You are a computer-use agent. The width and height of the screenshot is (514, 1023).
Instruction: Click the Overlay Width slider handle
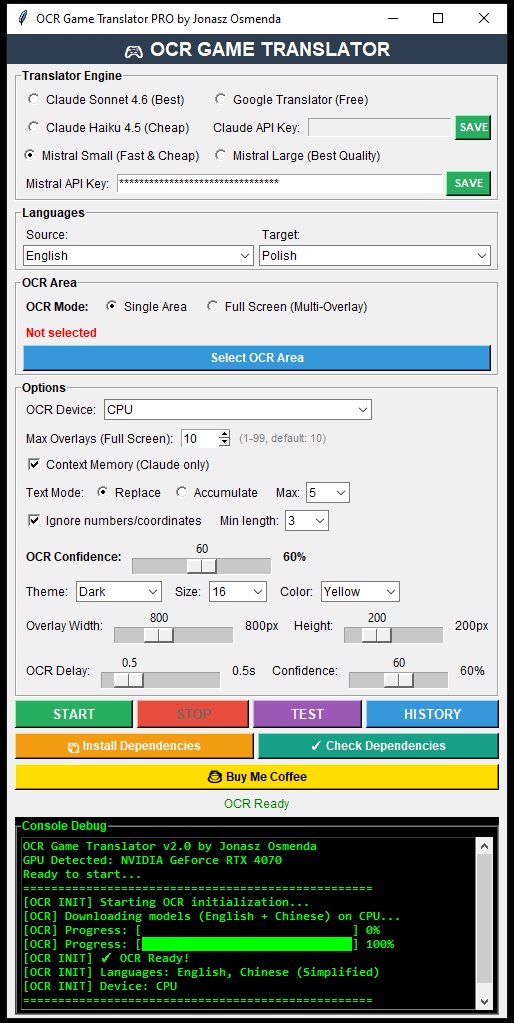click(159, 635)
